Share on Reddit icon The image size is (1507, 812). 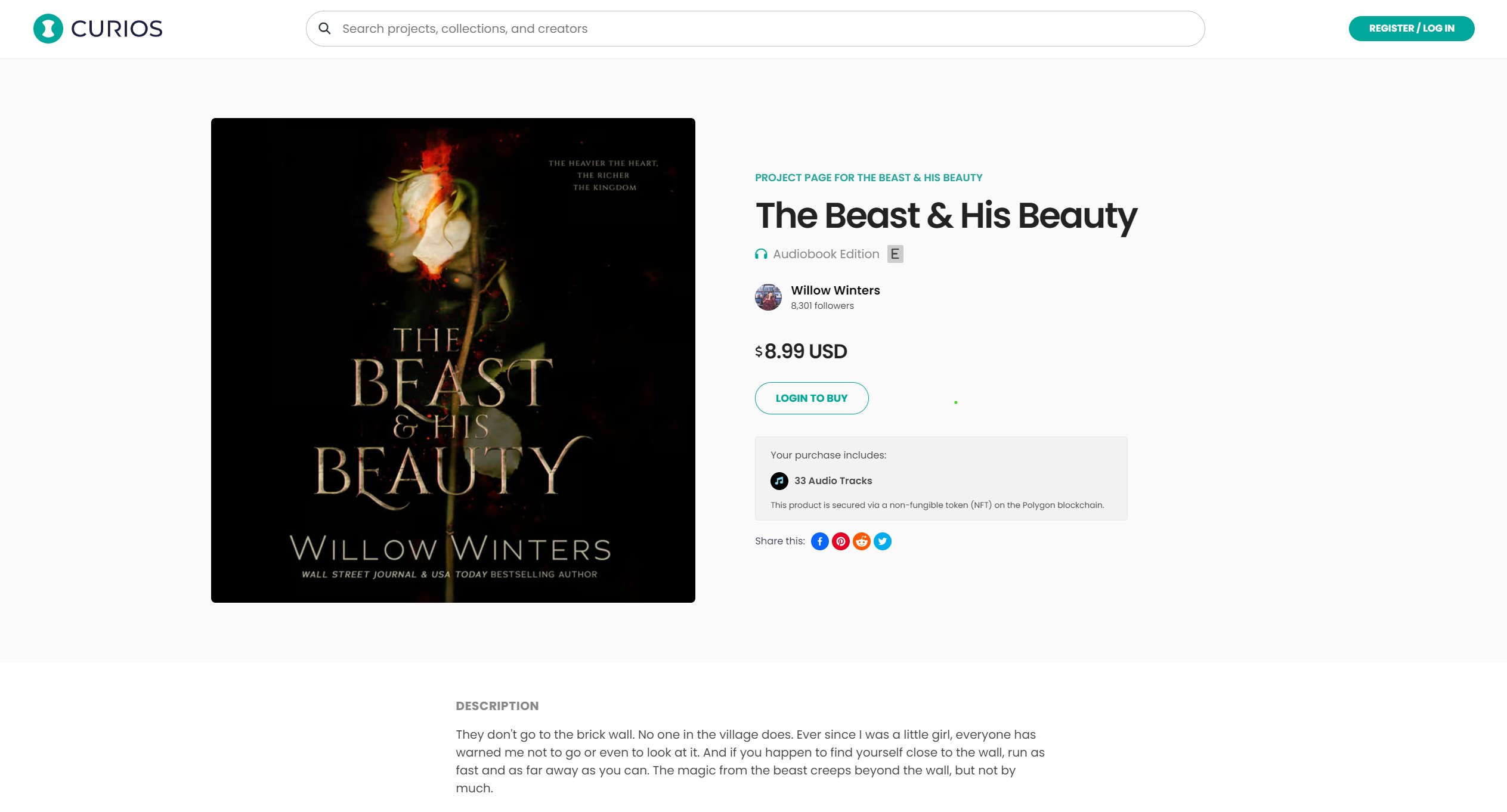pos(862,541)
